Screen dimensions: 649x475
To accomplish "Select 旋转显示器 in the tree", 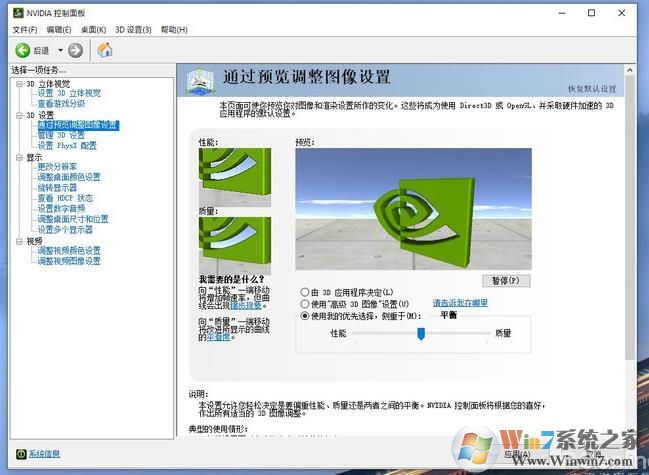I will click(x=57, y=187).
